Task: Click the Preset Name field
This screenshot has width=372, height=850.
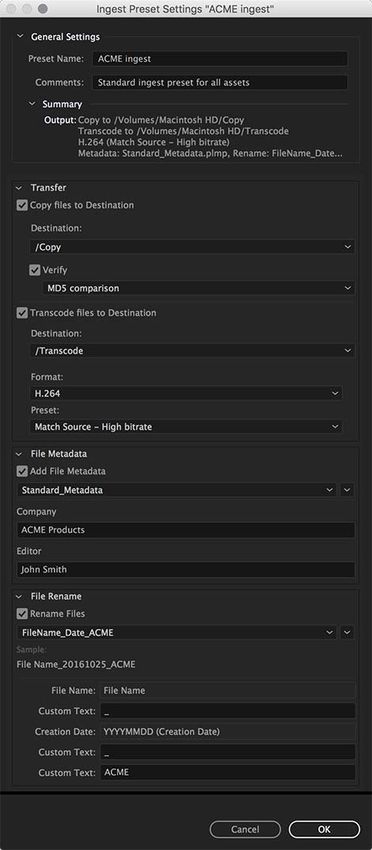Action: click(220, 59)
